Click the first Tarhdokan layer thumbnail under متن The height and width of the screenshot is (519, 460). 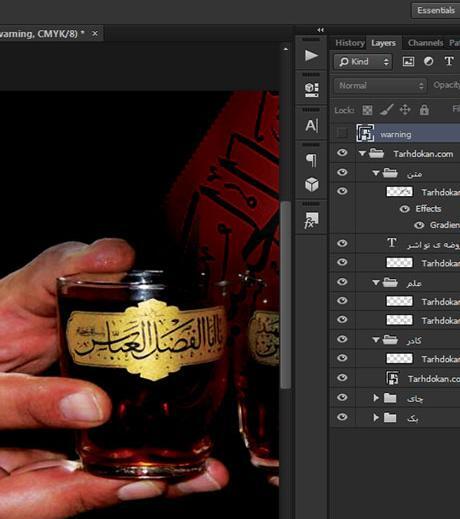click(x=399, y=191)
